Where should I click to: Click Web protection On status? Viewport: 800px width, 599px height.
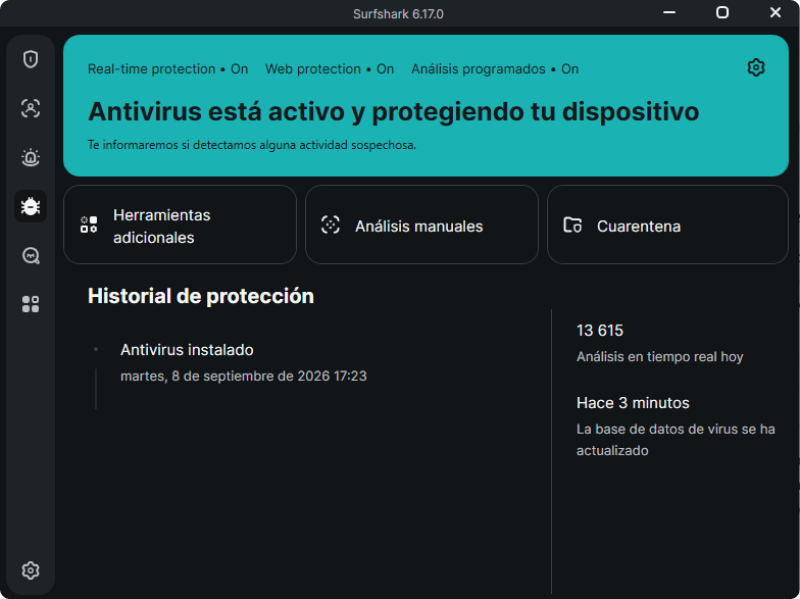point(330,69)
